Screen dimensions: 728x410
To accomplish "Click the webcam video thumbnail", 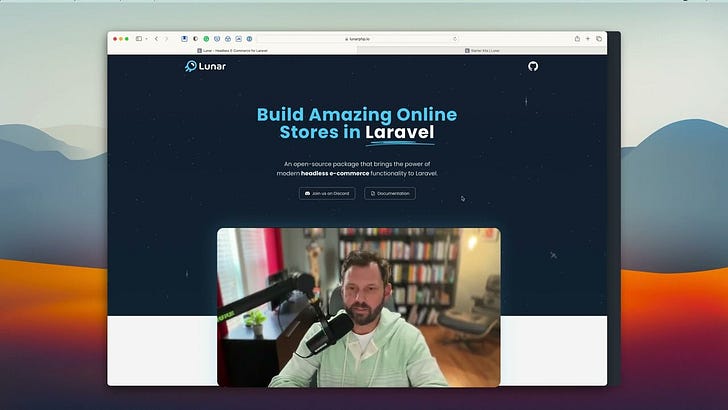I will tap(358, 307).
